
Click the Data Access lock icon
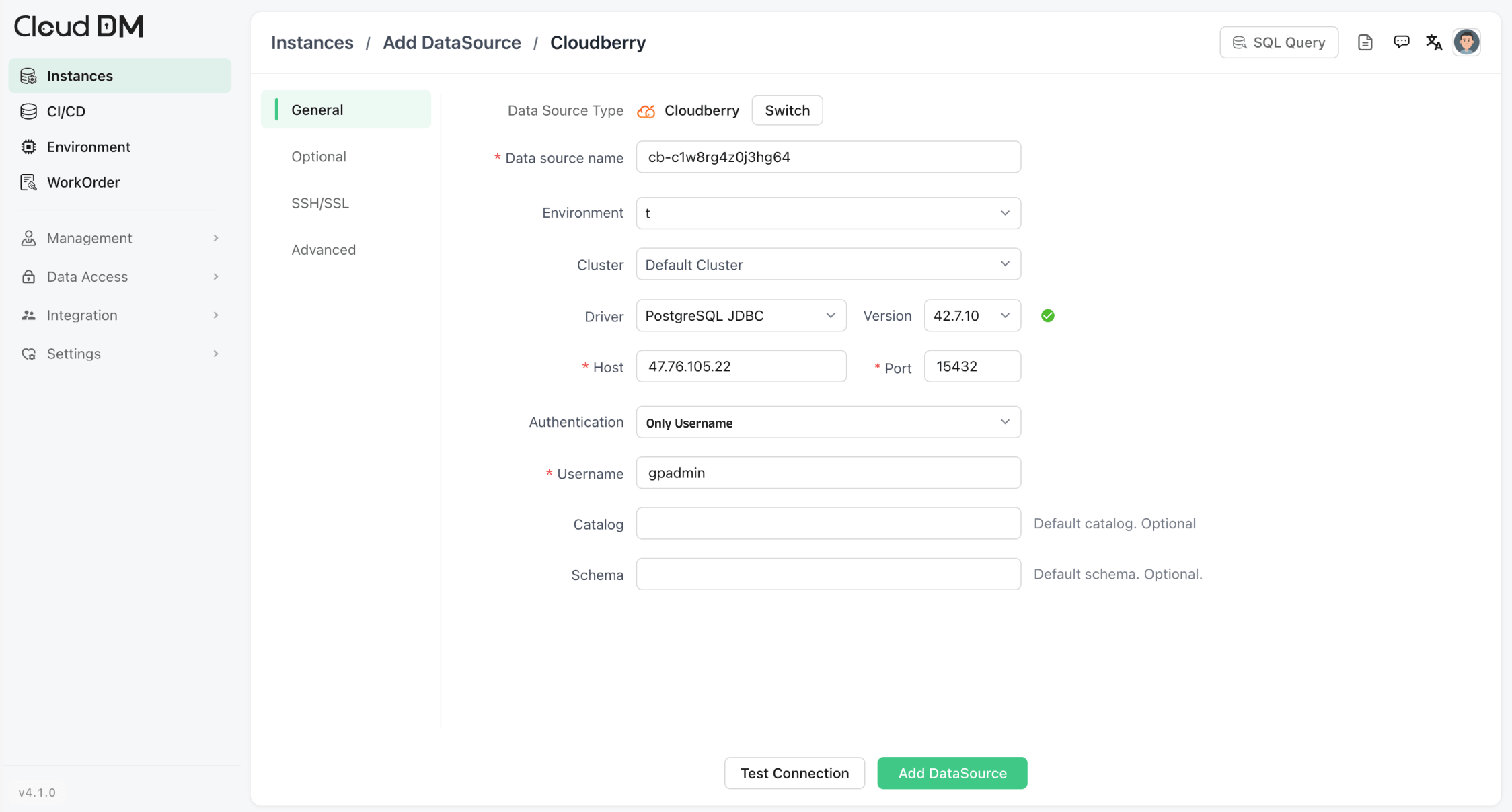coord(28,276)
